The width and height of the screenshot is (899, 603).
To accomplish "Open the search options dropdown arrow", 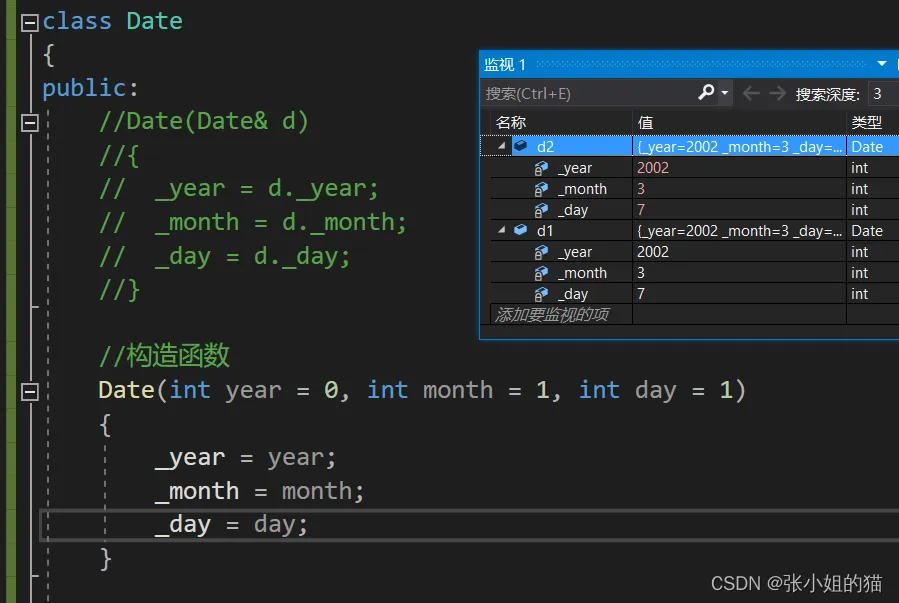I will click(725, 93).
